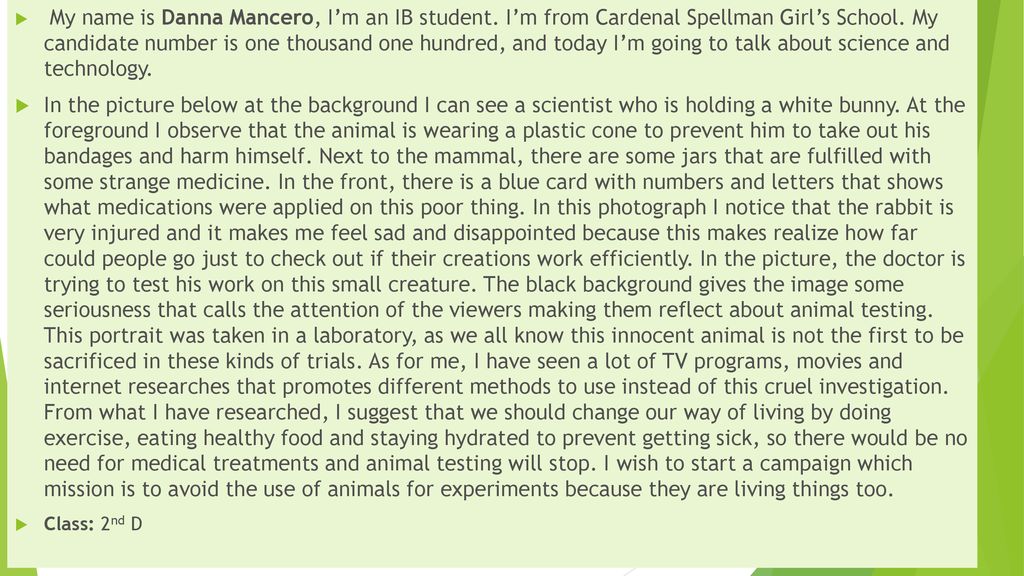Image resolution: width=1024 pixels, height=576 pixels.
Task: Click the bold name 'Danna Mancero'
Action: tap(237, 18)
